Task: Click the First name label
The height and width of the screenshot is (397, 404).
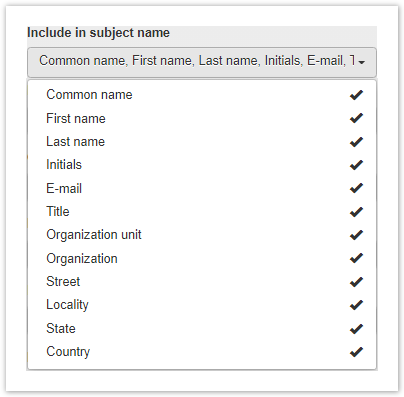Action: 76,119
